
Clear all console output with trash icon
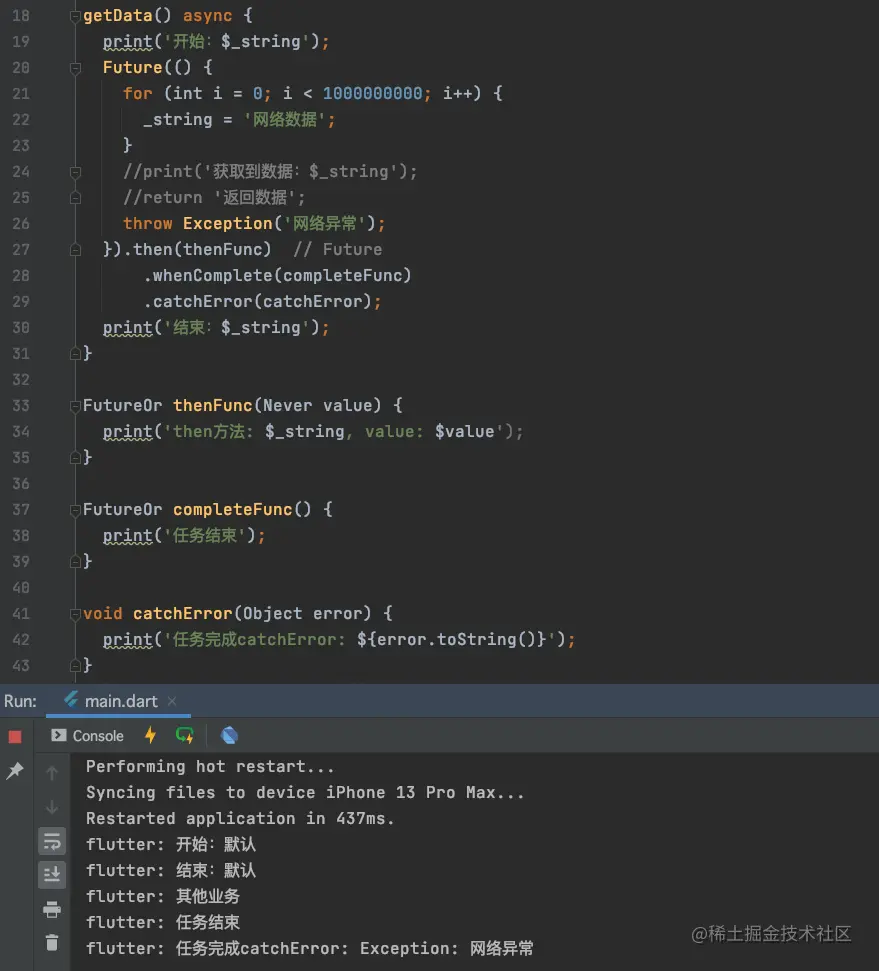tap(52, 942)
